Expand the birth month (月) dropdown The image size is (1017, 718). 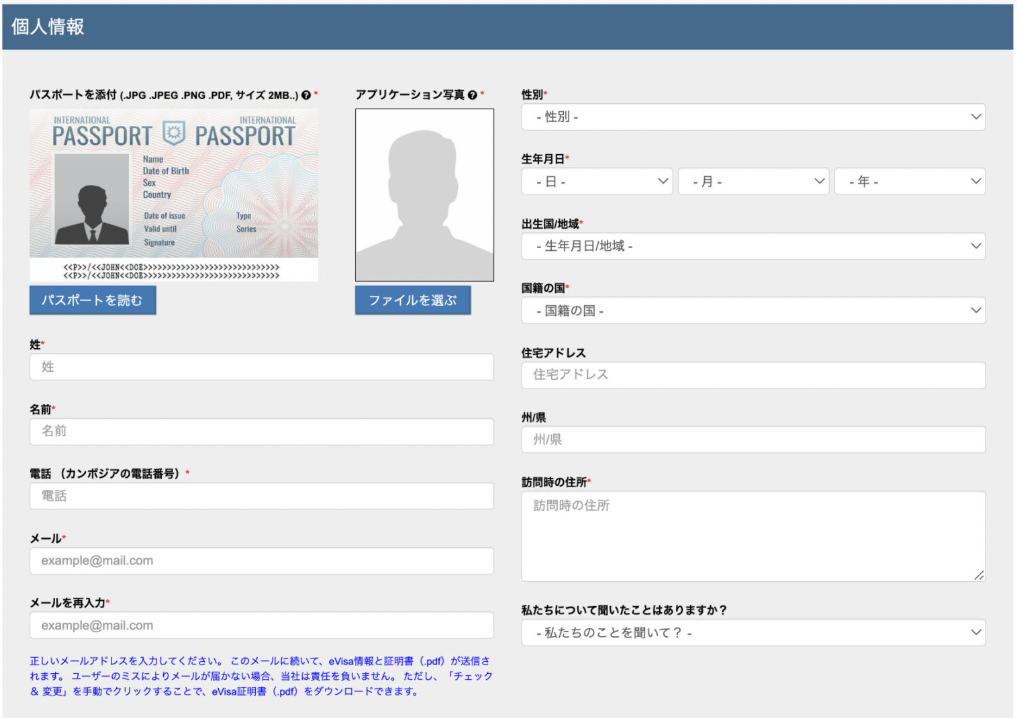pyautogui.click(x=753, y=182)
